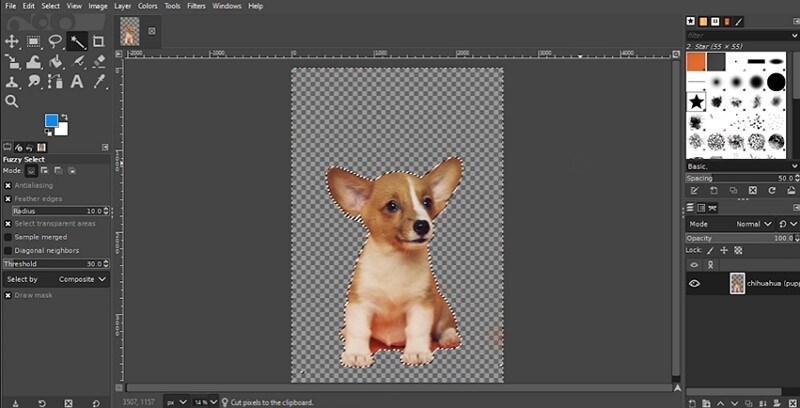Image resolution: width=800 pixels, height=408 pixels.
Task: Open the Filters menu
Action: 196,6
